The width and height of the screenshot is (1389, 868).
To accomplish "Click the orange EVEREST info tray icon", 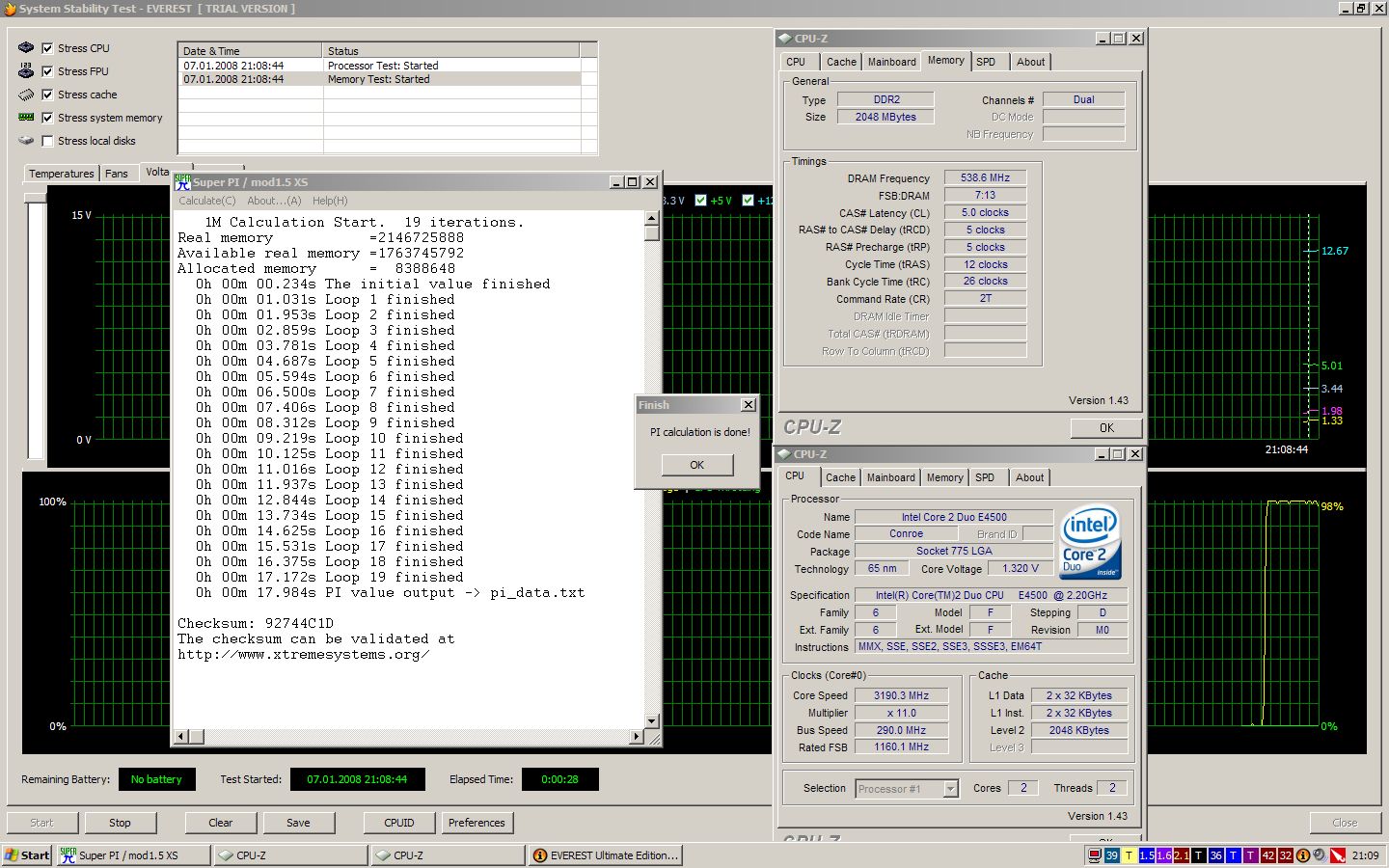I will [x=1303, y=855].
